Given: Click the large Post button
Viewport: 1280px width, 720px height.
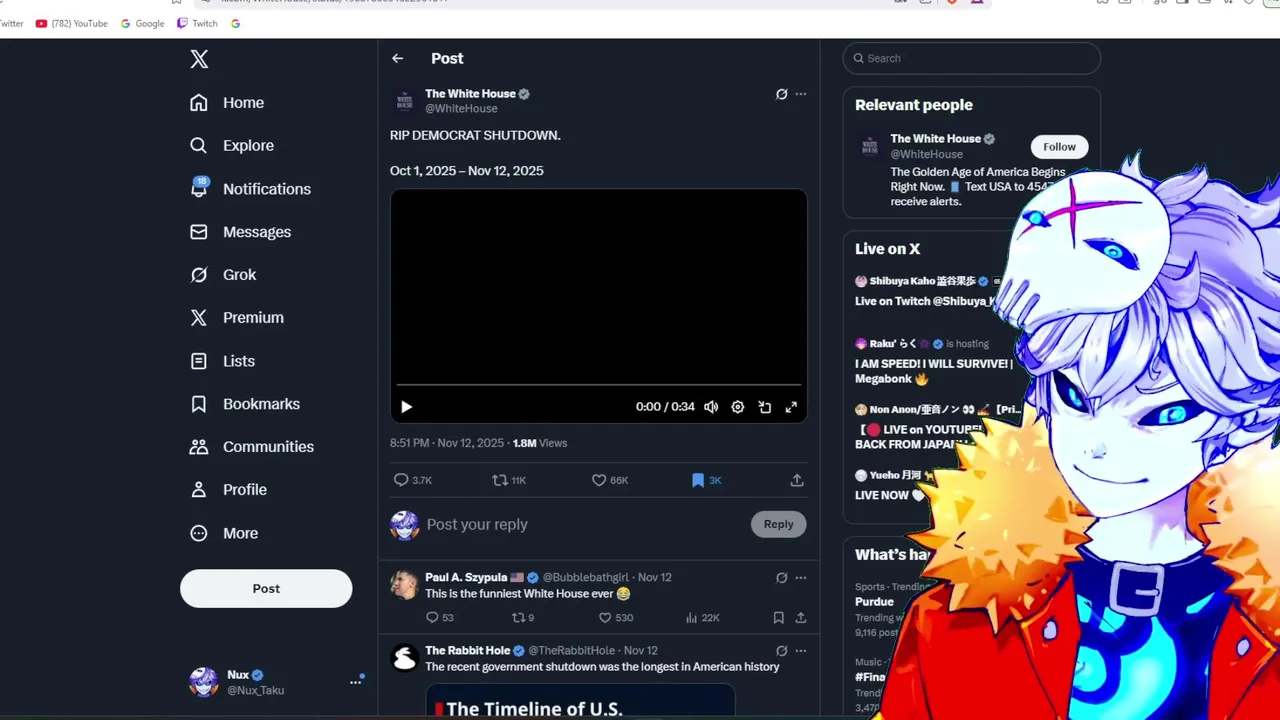Looking at the screenshot, I should pos(266,589).
